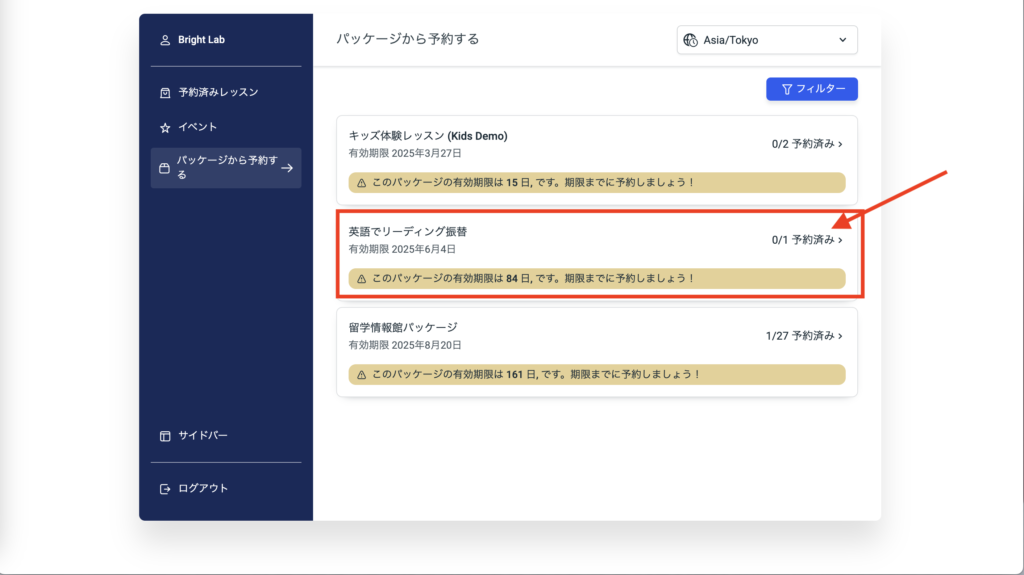This screenshot has height=575, width=1024.
Task: Go to 予約済みレッスン in the sidebar
Action: 218,92
